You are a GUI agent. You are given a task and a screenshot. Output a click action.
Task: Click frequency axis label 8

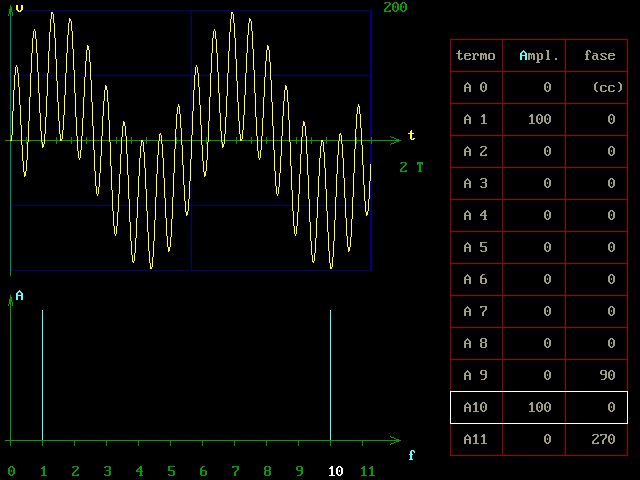[x=267, y=471]
